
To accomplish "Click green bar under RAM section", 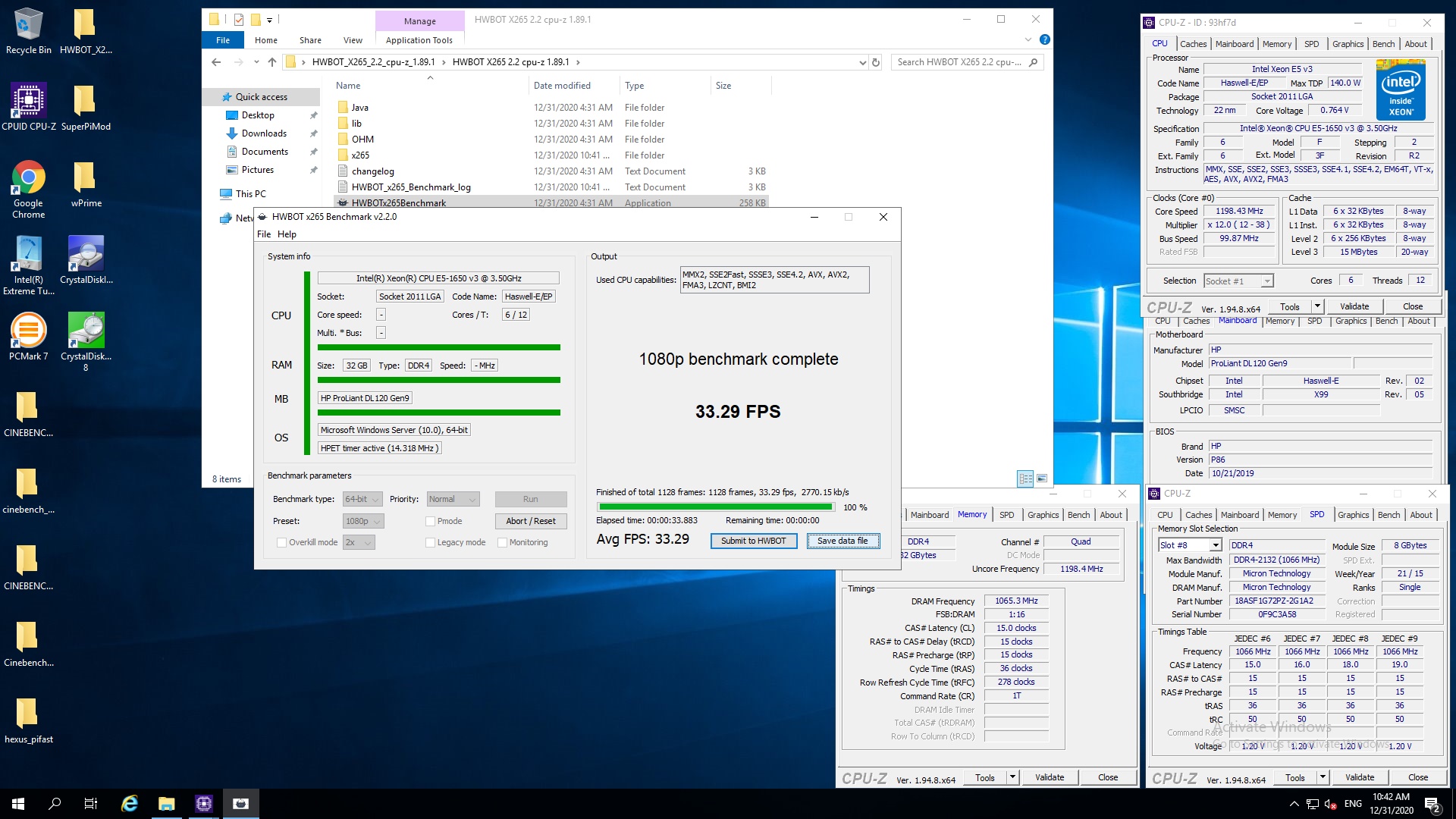I will click(438, 380).
